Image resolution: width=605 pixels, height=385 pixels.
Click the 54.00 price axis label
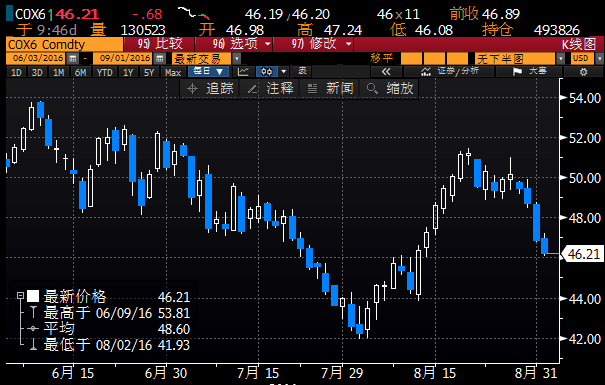(585, 98)
